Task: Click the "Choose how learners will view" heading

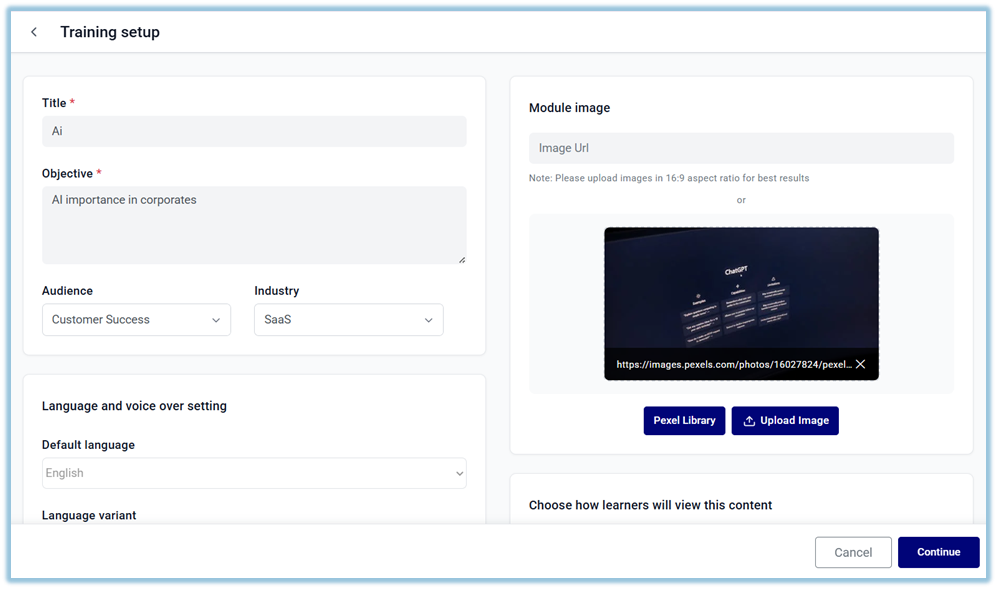Action: click(x=650, y=505)
